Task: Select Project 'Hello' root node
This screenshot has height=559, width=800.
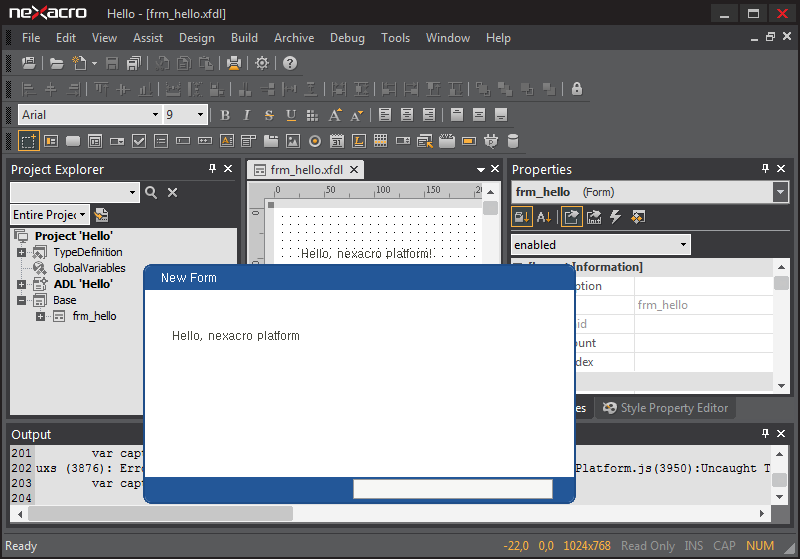Action: click(73, 236)
